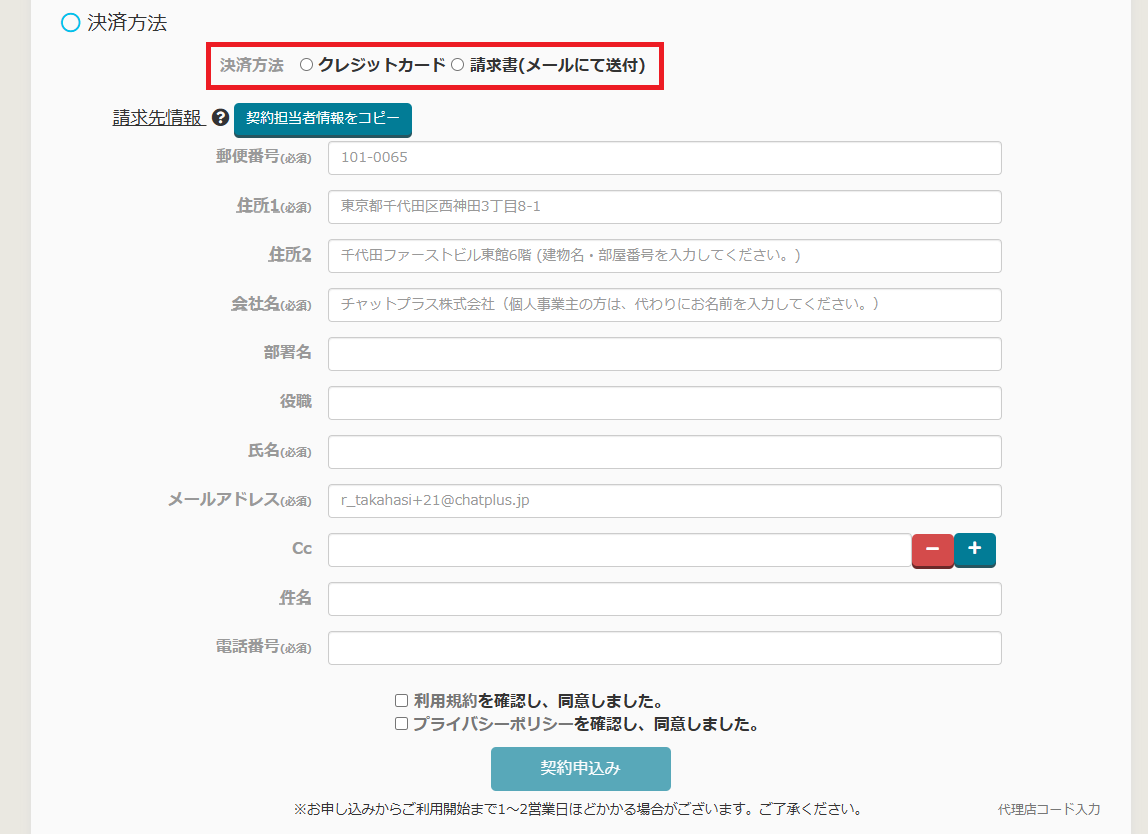The width and height of the screenshot is (1148, 834).
Task: Click the メールアドレス input field
Action: tap(664, 501)
